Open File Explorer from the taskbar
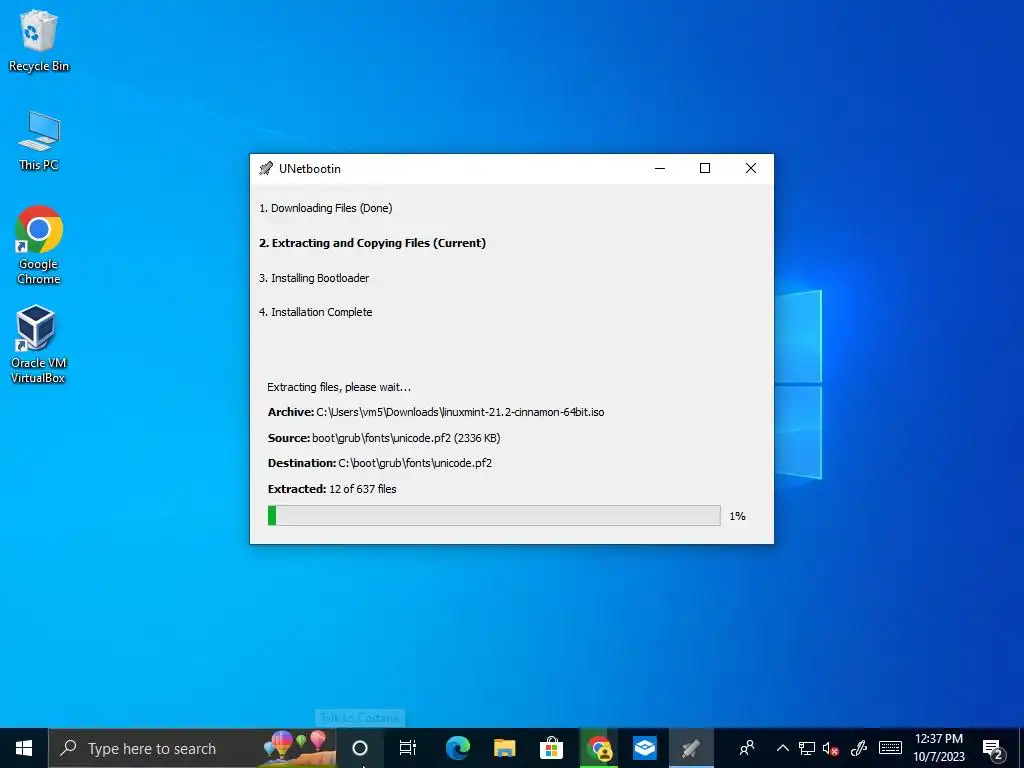This screenshot has width=1024, height=768. click(x=504, y=748)
